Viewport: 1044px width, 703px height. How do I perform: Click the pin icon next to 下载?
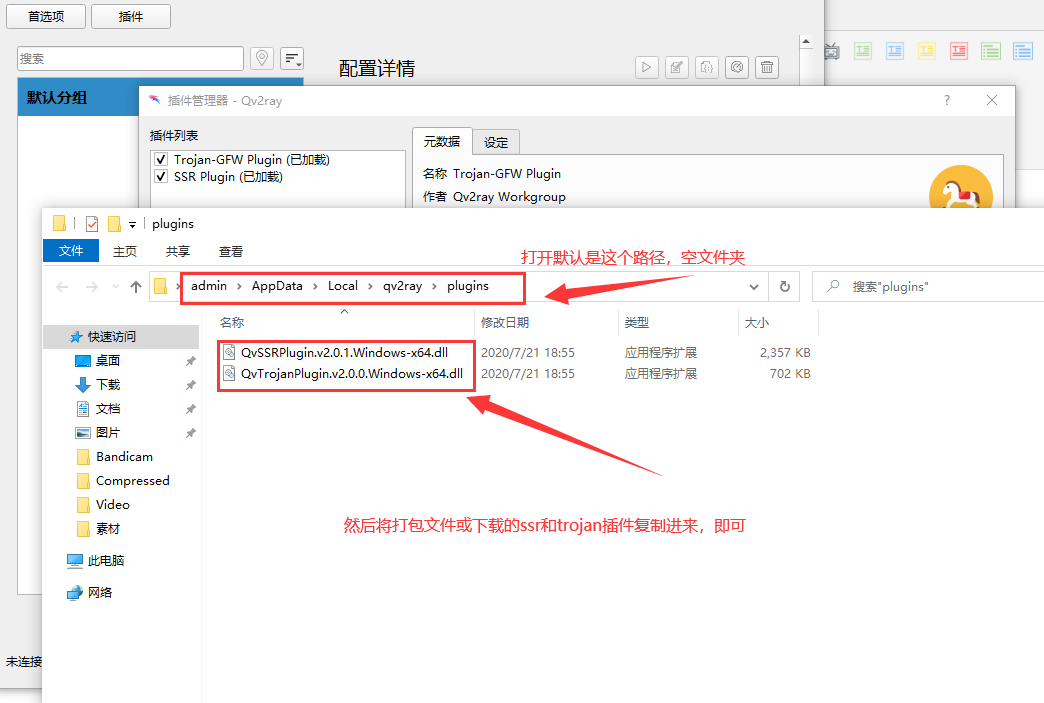(x=190, y=385)
